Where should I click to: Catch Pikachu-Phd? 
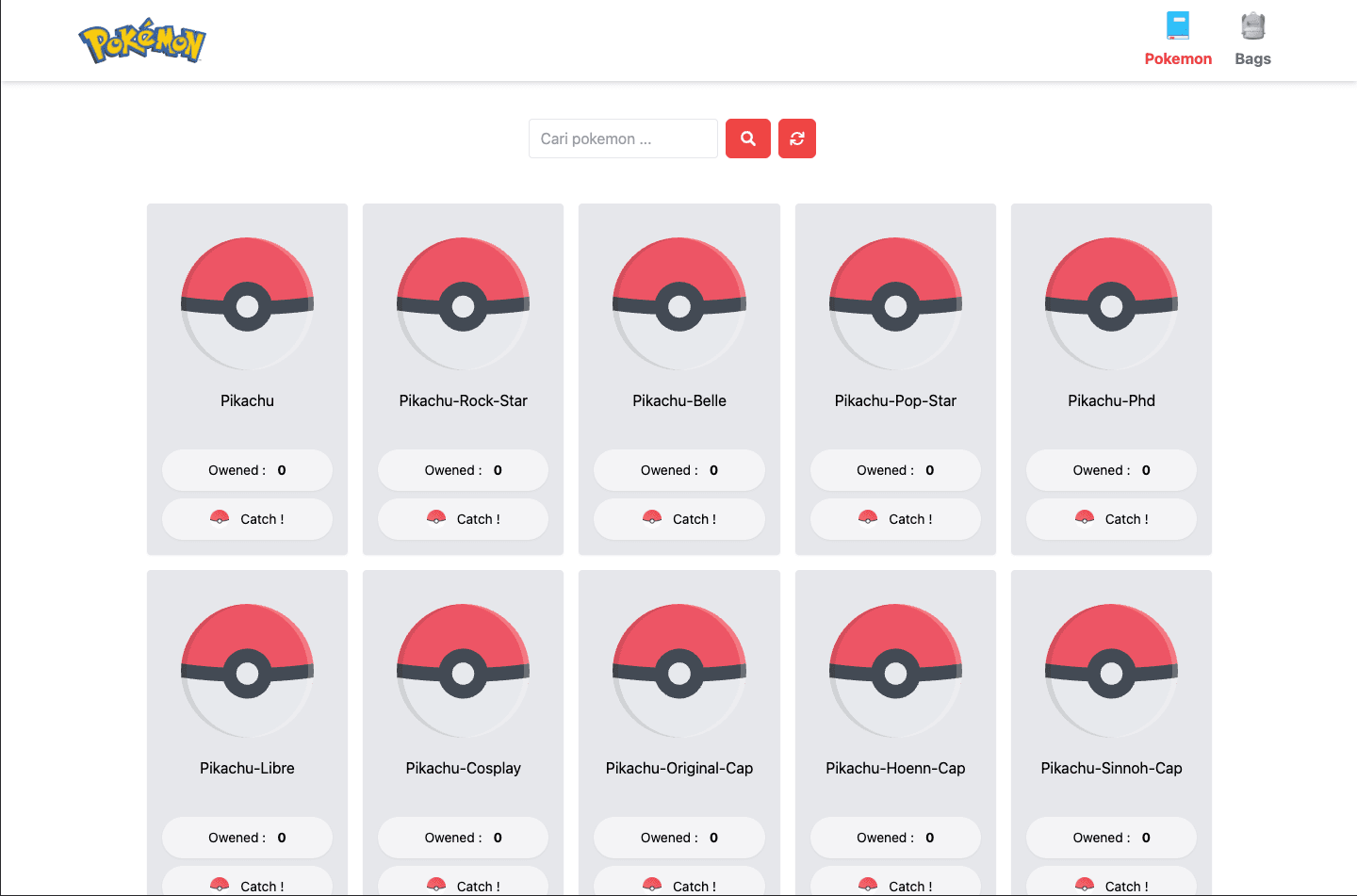click(x=1110, y=518)
